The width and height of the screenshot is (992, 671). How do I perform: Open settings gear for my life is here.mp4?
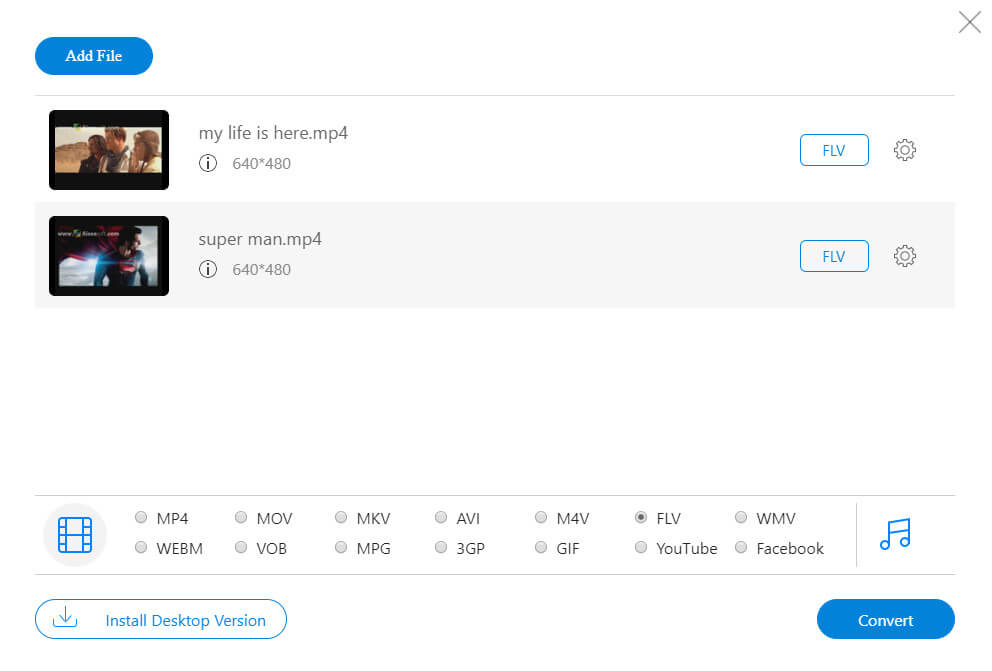pyautogui.click(x=904, y=150)
